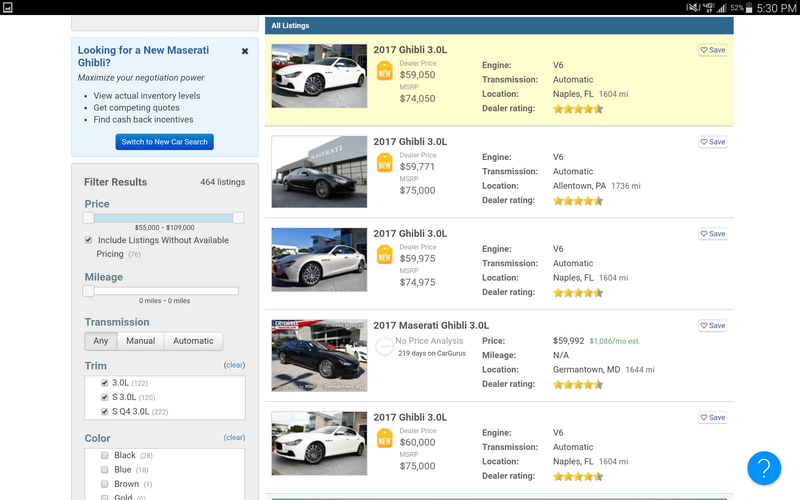Click the $1,086/mo est. payment link
The width and height of the screenshot is (800, 500).
614,341
